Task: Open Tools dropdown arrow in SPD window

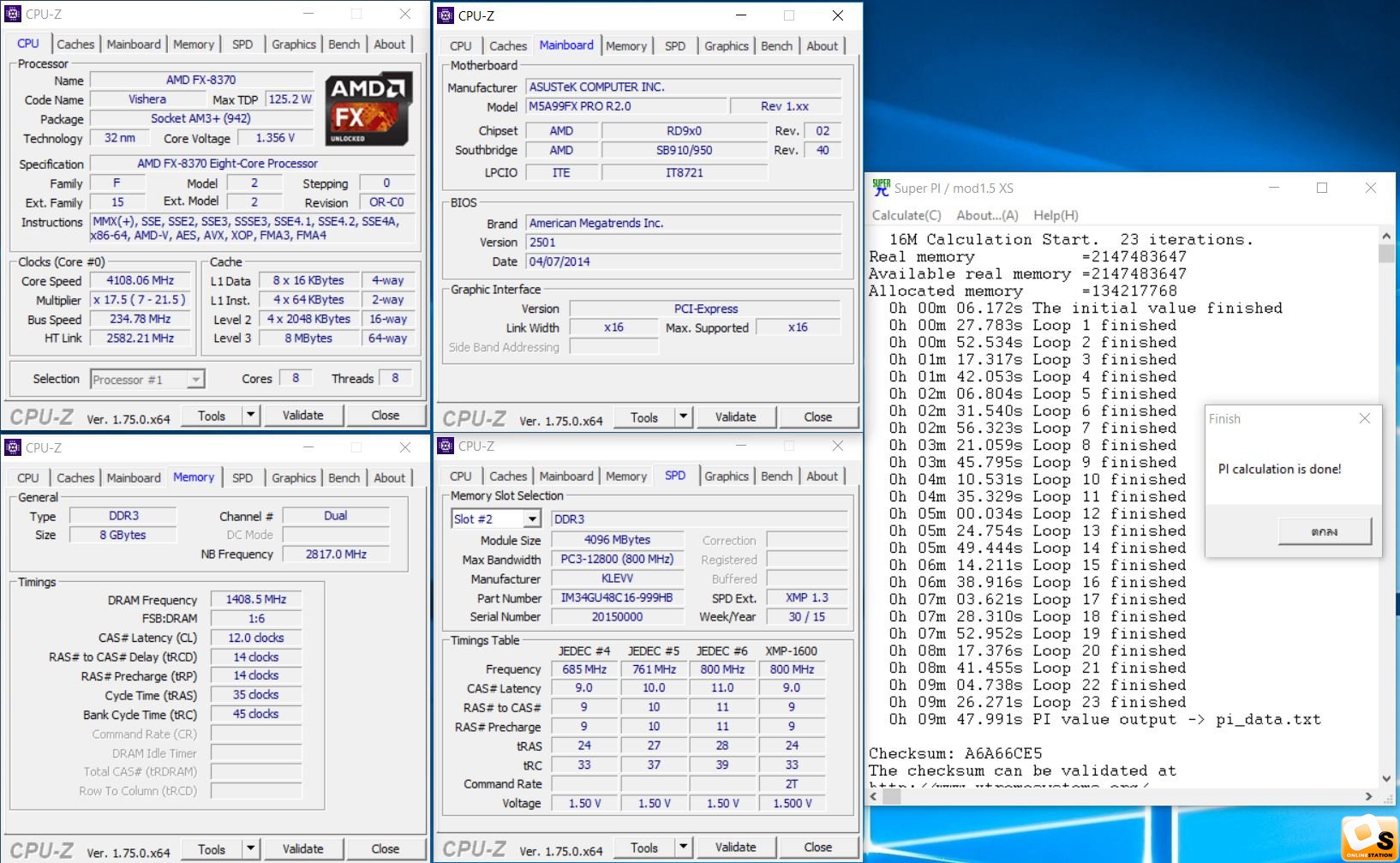Action: [683, 848]
